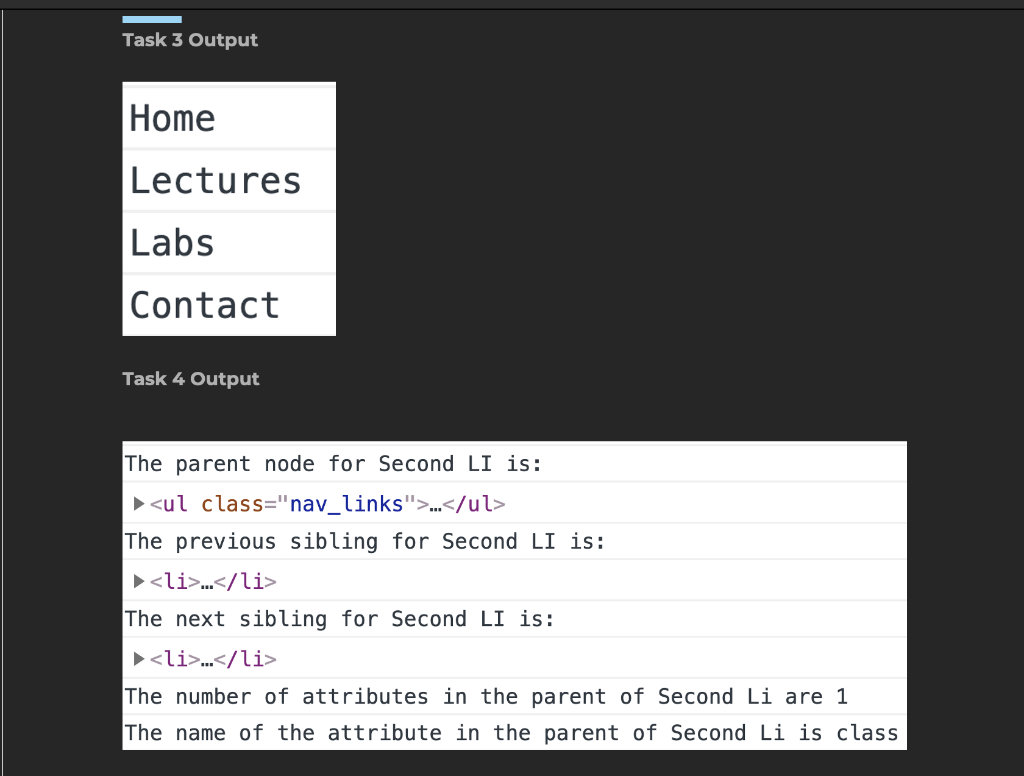Select 'The parent node for Second LI' line
Image resolution: width=1024 pixels, height=776 pixels.
pyautogui.click(x=515, y=464)
